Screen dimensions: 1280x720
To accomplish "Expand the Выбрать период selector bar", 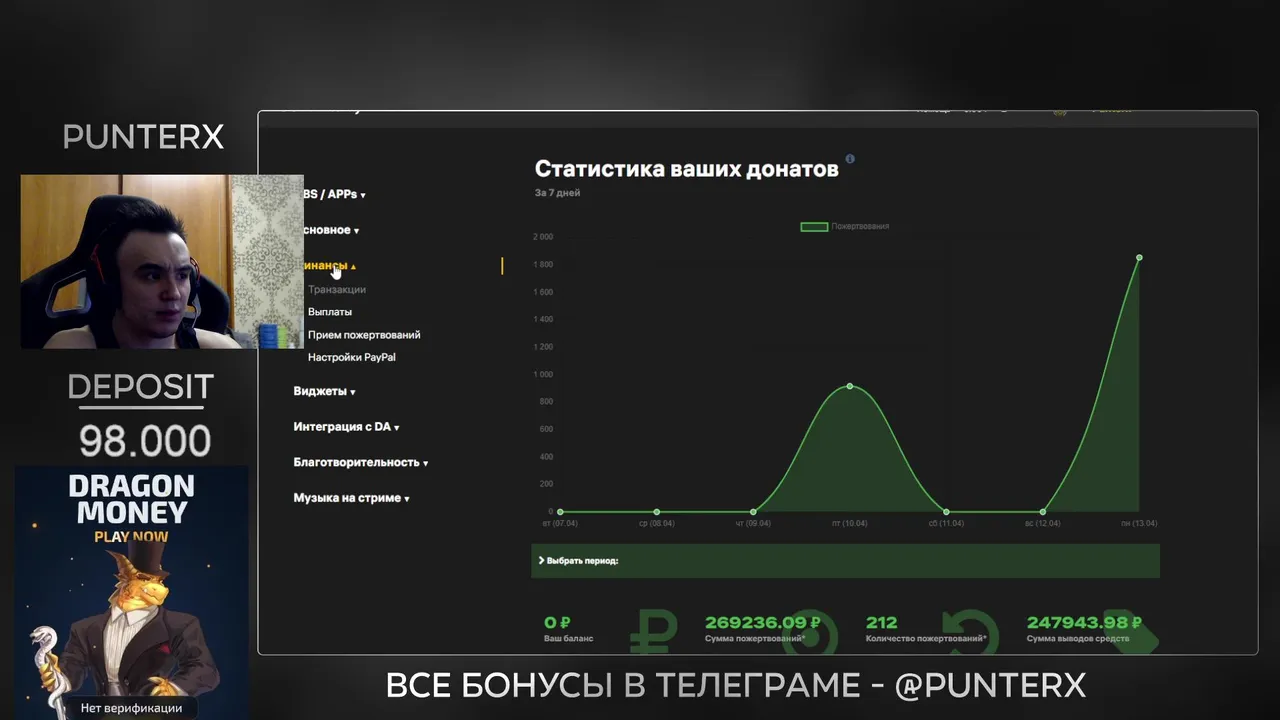I will point(845,561).
